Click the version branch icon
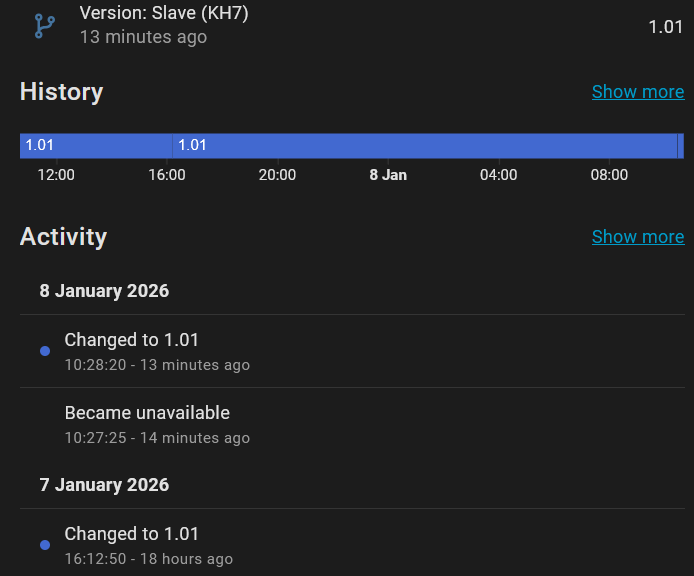 point(45,26)
